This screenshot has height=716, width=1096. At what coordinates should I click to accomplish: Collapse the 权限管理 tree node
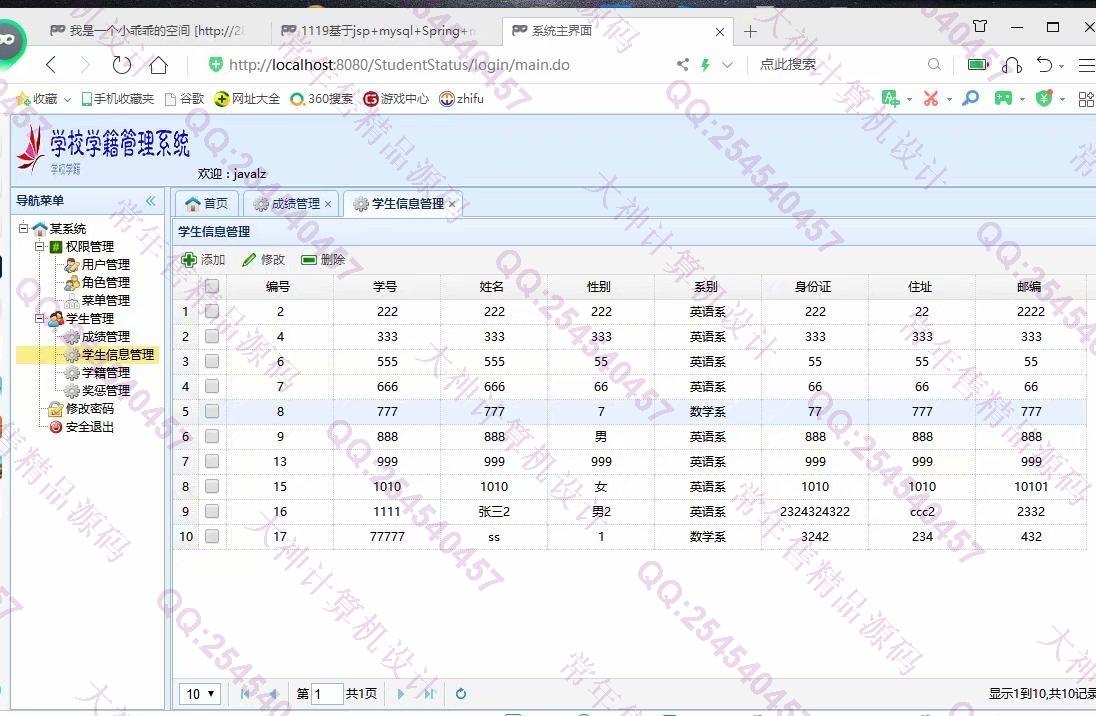(x=40, y=246)
